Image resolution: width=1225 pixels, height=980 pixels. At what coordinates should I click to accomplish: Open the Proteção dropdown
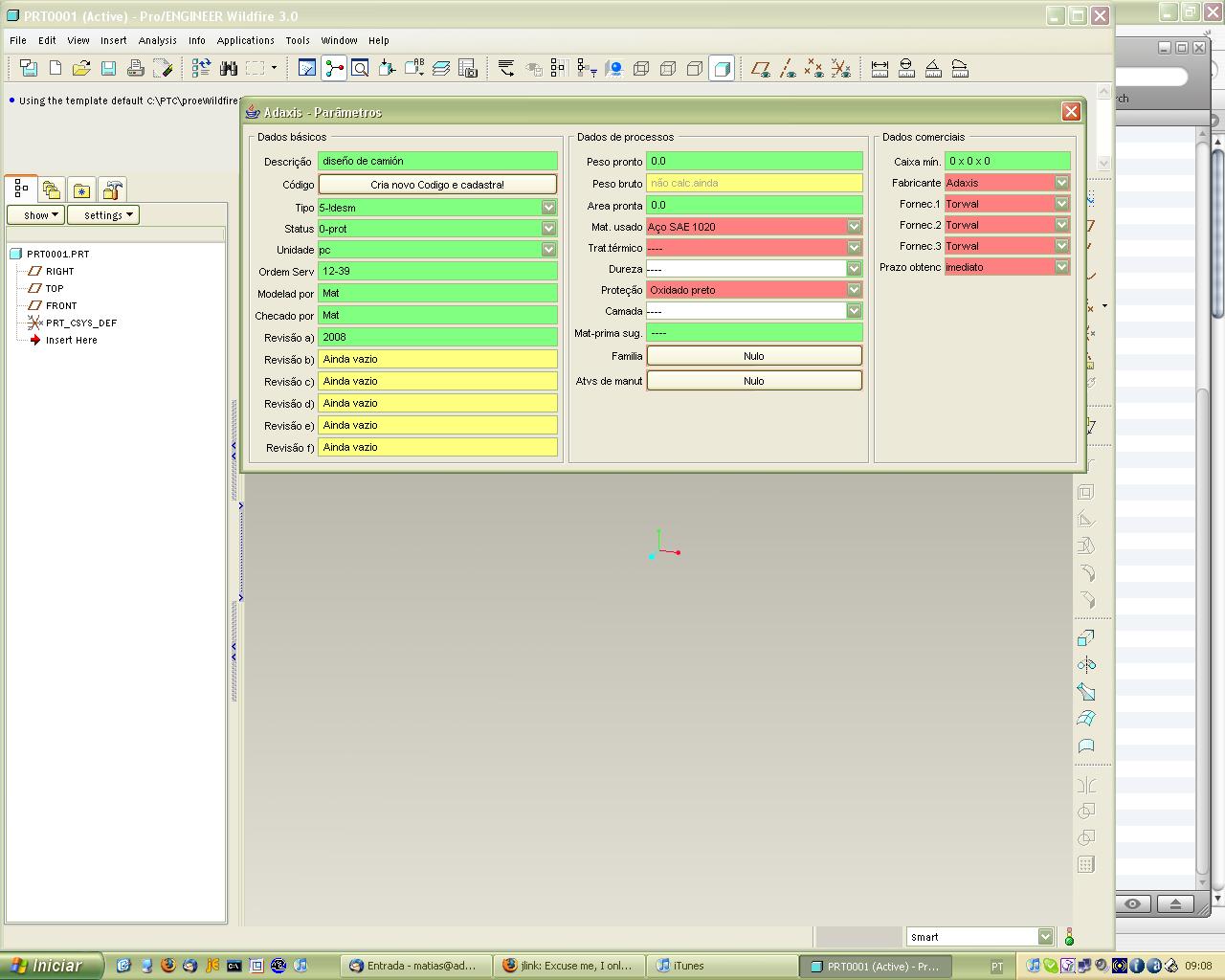854,289
